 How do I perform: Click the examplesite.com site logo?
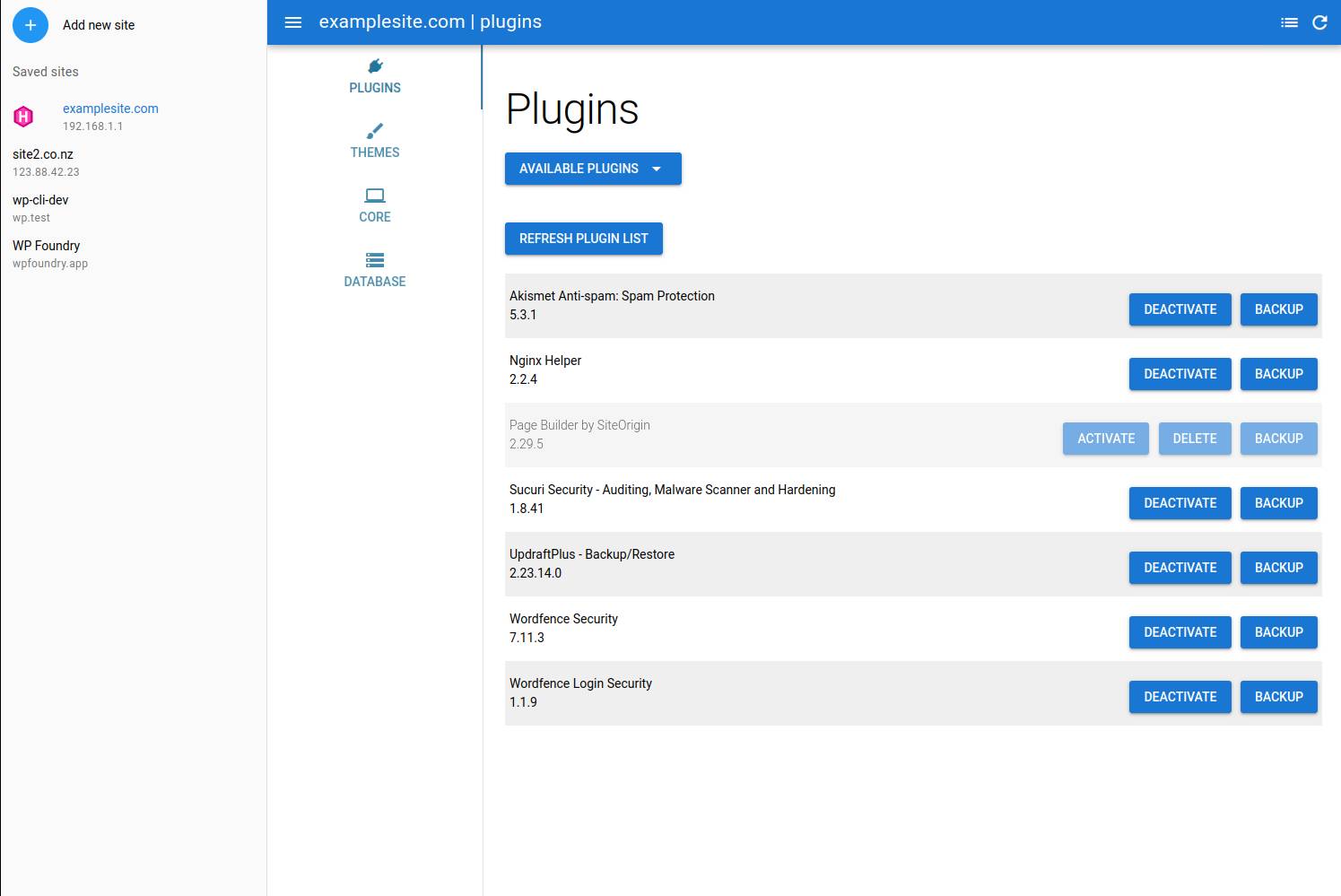(23, 116)
